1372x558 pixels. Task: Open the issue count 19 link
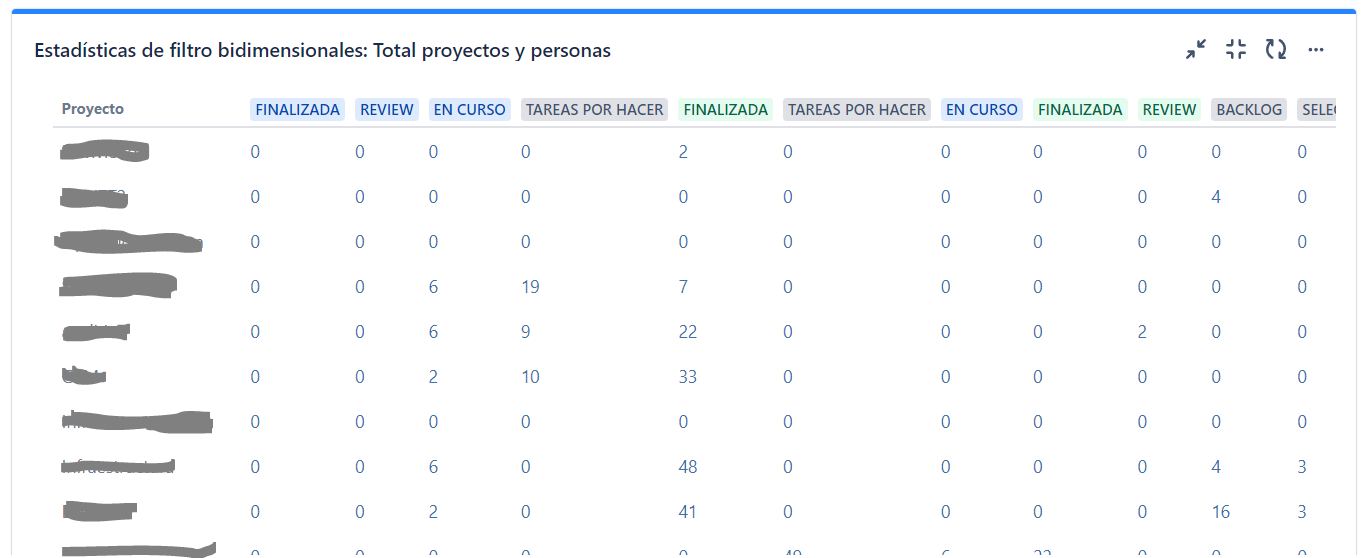[x=530, y=287]
